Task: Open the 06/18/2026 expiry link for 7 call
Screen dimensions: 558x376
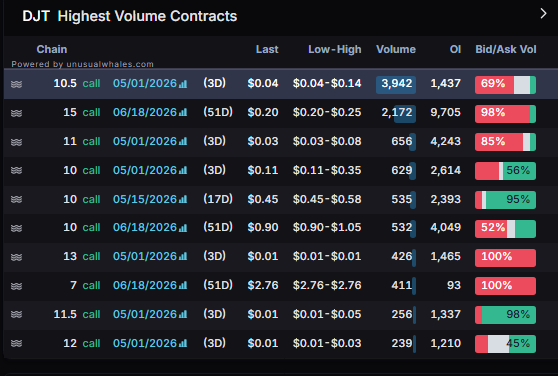Action: pyautogui.click(x=145, y=285)
